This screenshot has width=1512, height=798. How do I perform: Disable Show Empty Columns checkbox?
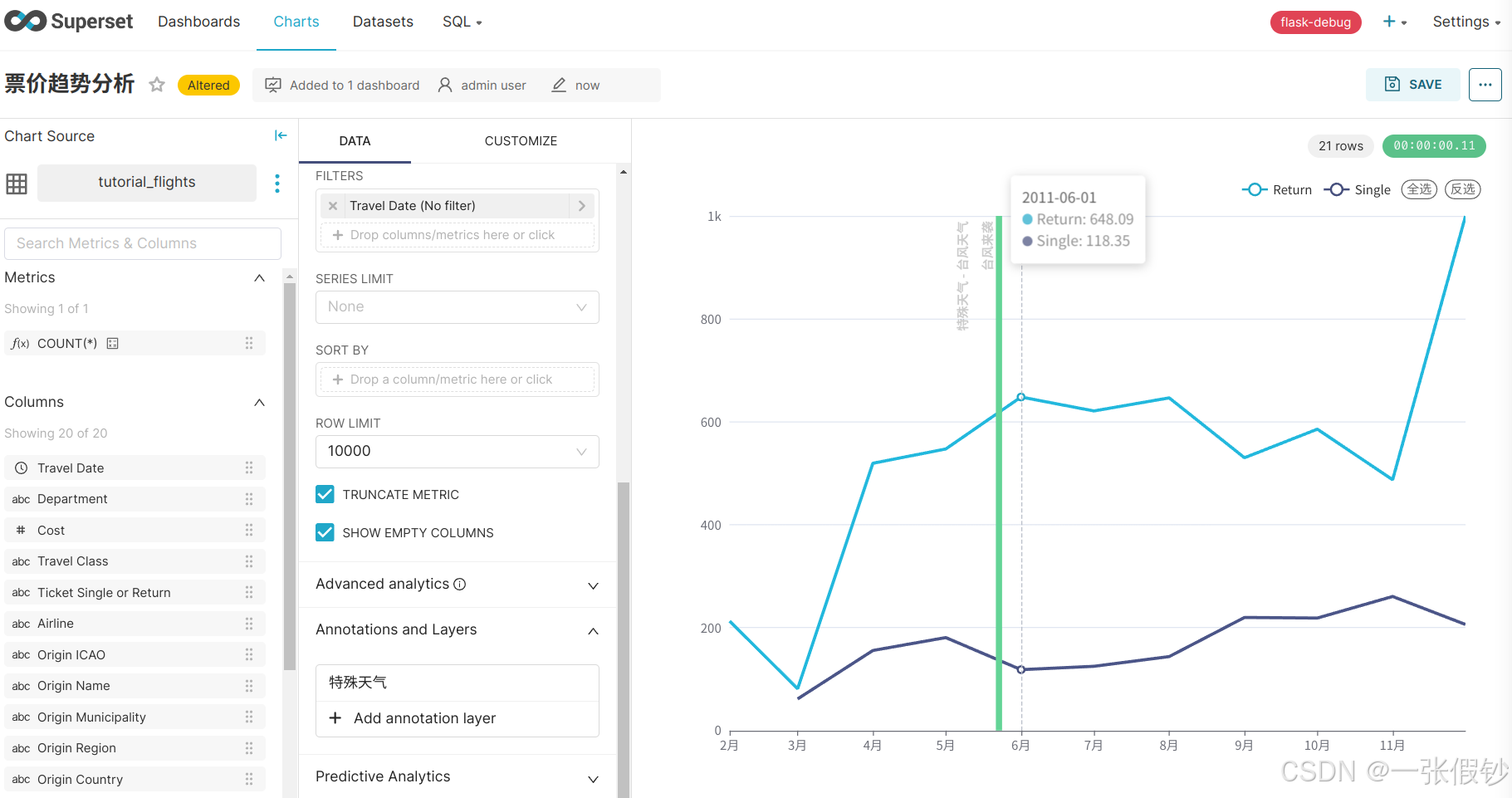pos(325,533)
